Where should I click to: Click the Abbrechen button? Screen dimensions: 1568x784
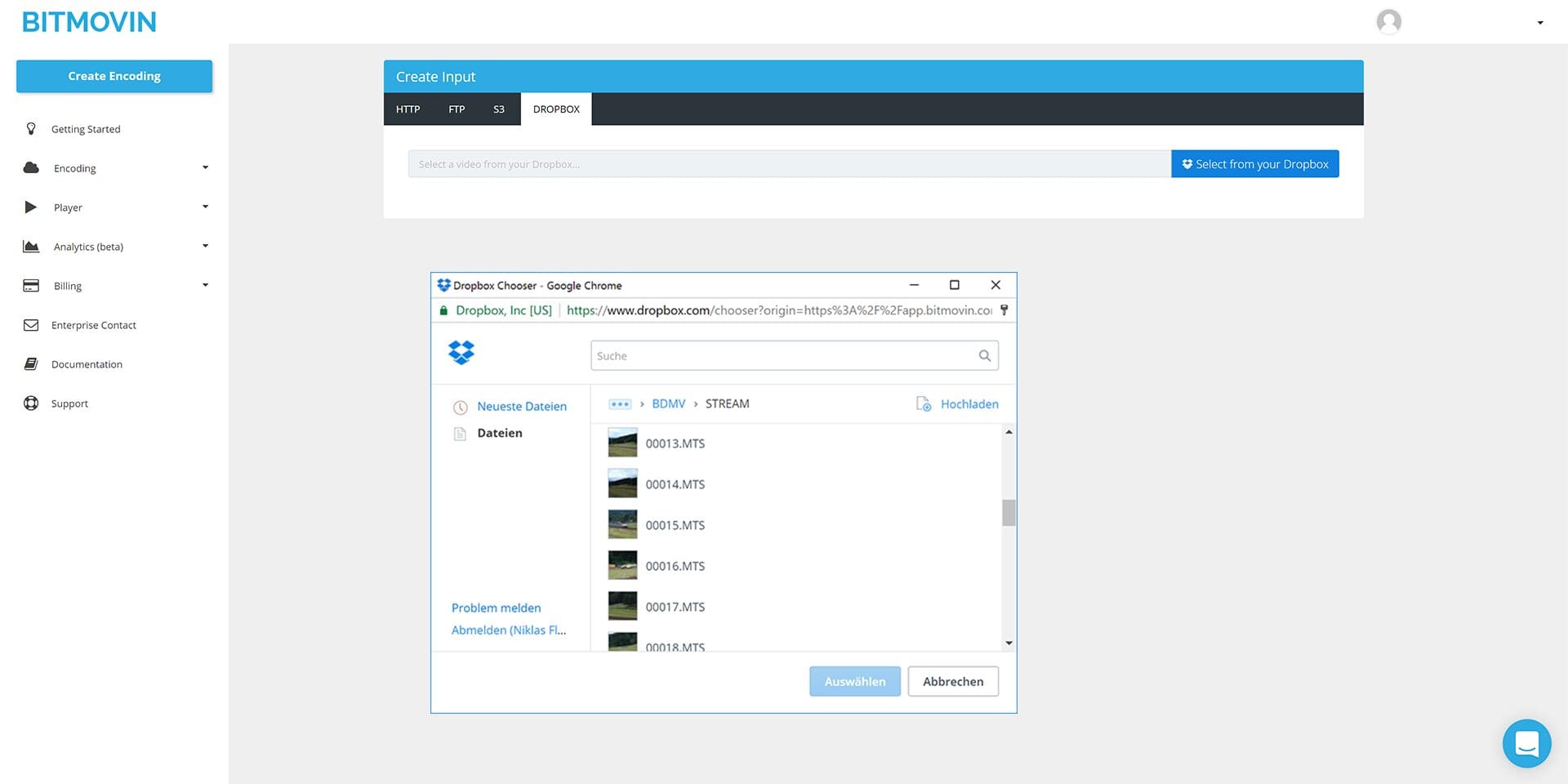[953, 681]
